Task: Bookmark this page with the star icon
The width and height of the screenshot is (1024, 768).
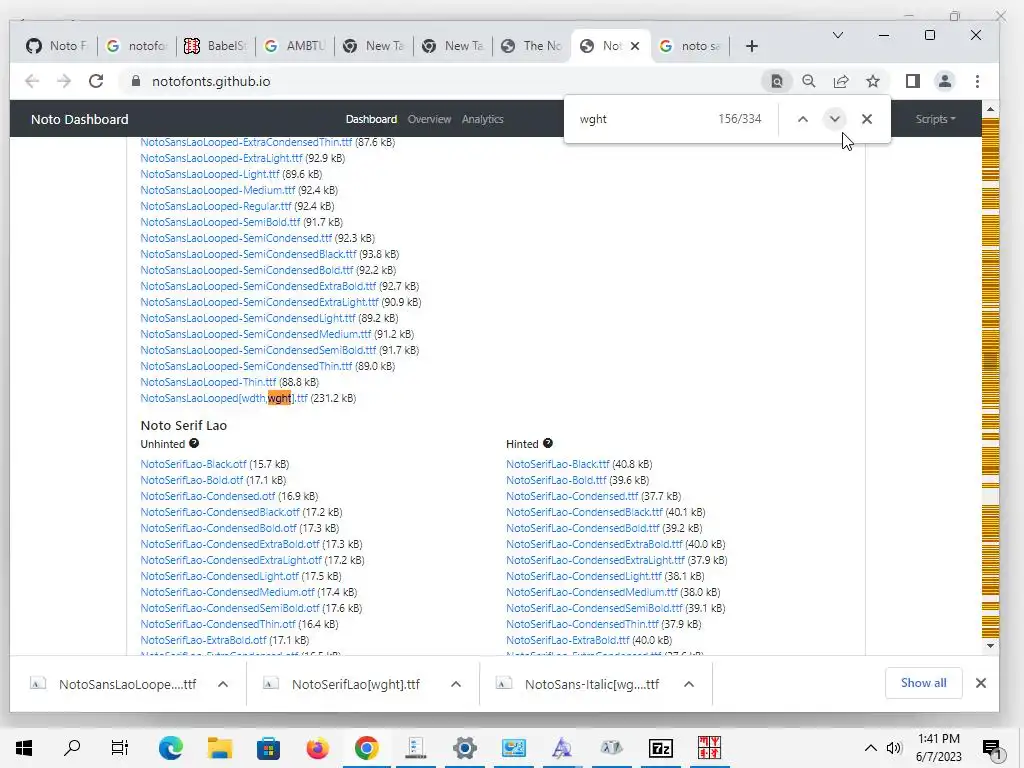Action: tap(872, 81)
